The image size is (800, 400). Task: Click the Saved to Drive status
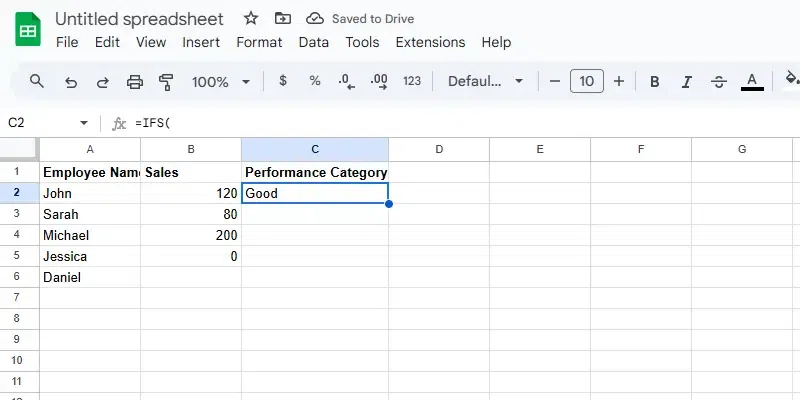click(x=360, y=19)
